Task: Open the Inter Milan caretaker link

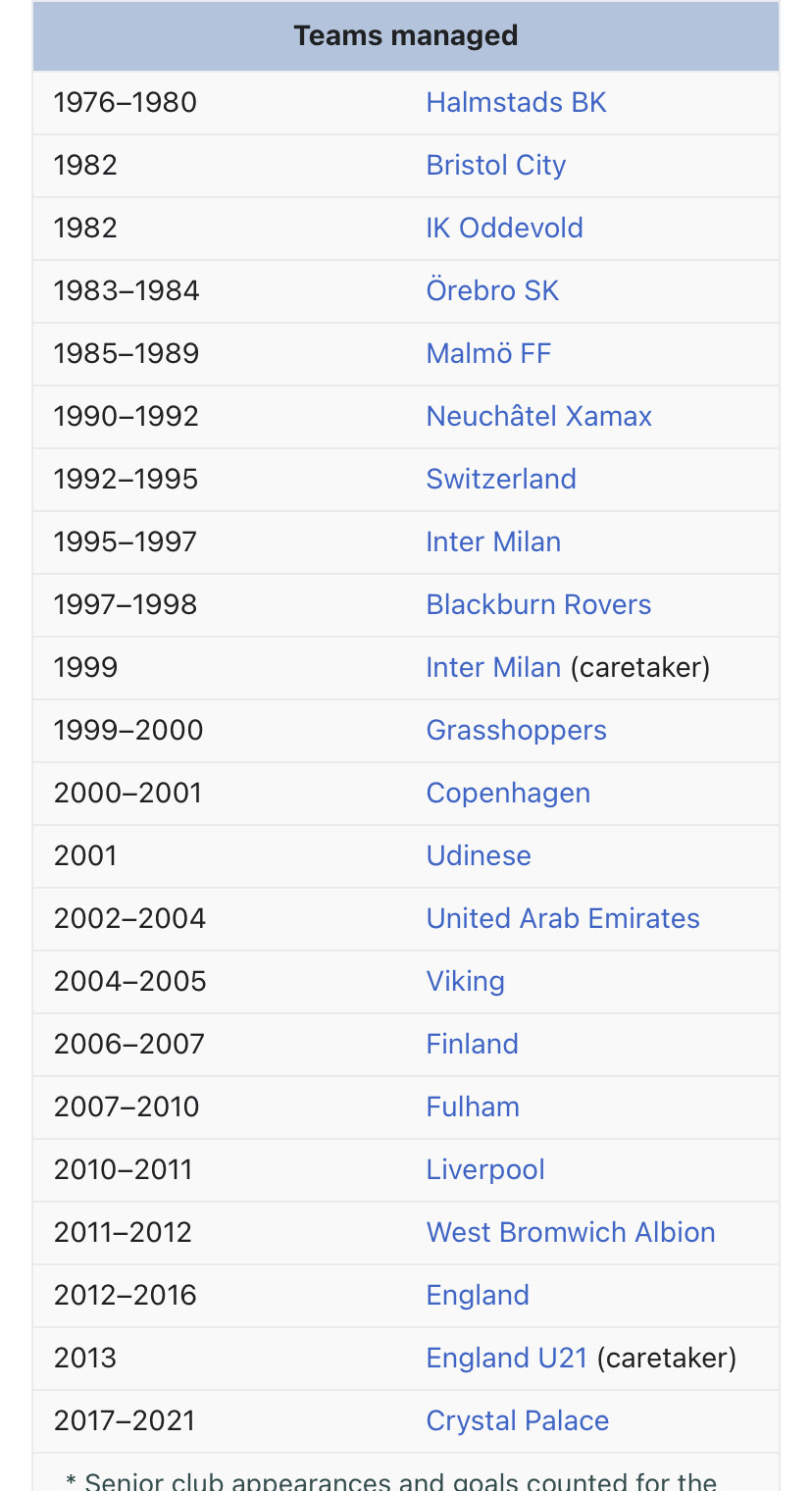Action: (493, 667)
